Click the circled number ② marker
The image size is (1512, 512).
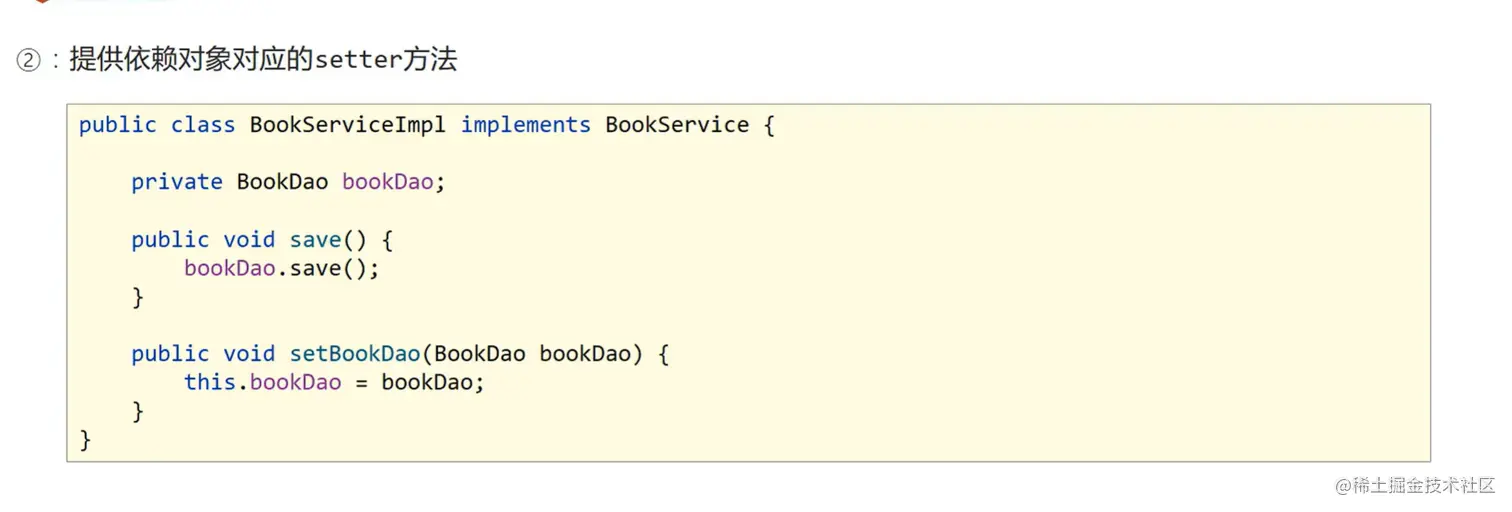click(x=28, y=60)
